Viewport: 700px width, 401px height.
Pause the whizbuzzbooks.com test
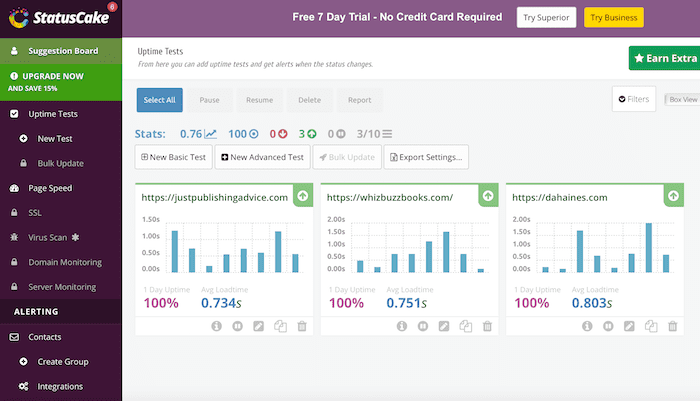click(423, 326)
